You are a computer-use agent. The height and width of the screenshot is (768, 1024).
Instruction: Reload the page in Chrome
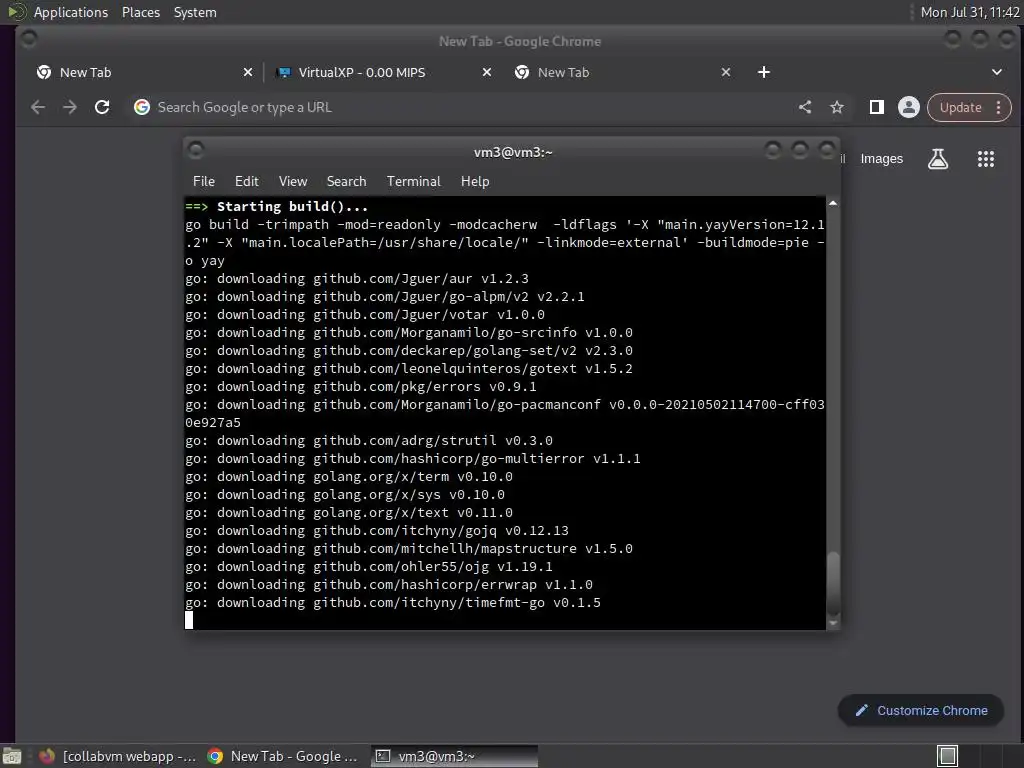pyautogui.click(x=102, y=107)
